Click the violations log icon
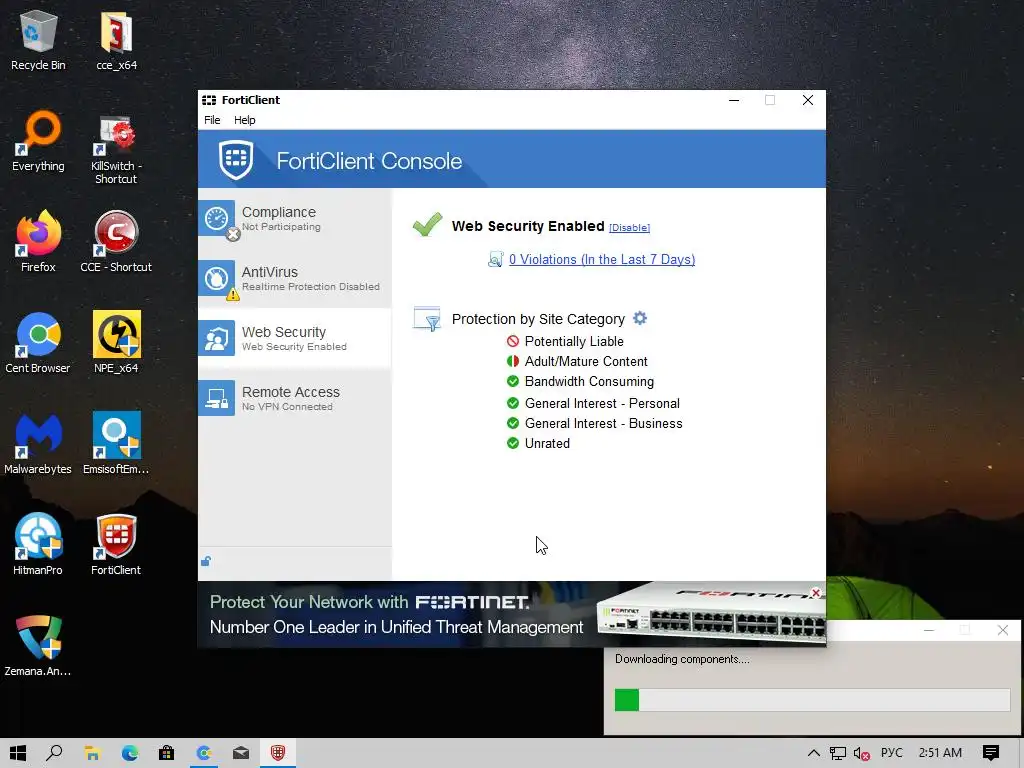1024x768 pixels. pos(496,259)
